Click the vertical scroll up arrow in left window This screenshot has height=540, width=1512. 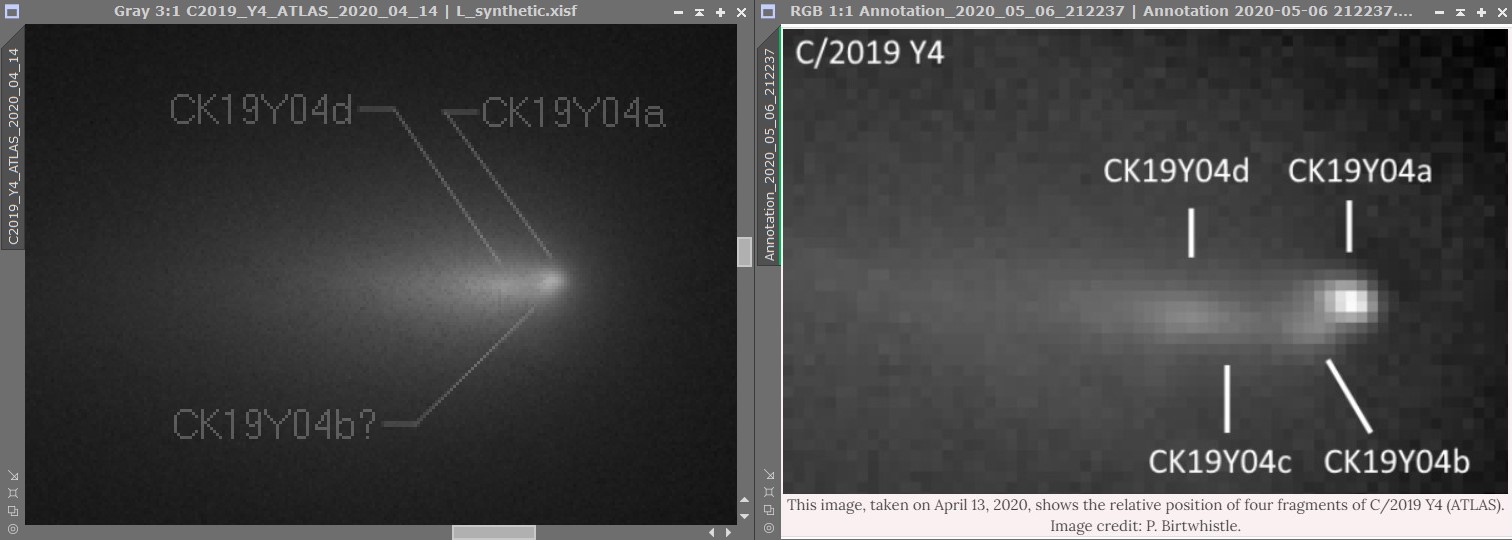click(744, 500)
